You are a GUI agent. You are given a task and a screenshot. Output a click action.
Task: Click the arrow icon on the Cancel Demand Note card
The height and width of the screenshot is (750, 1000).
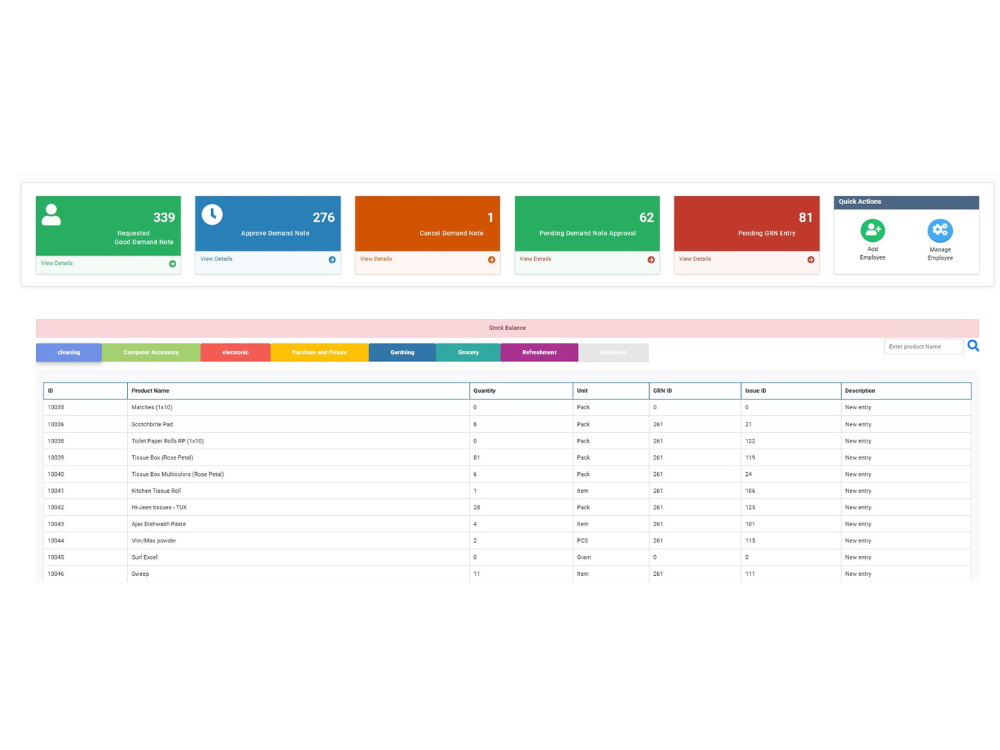491,260
